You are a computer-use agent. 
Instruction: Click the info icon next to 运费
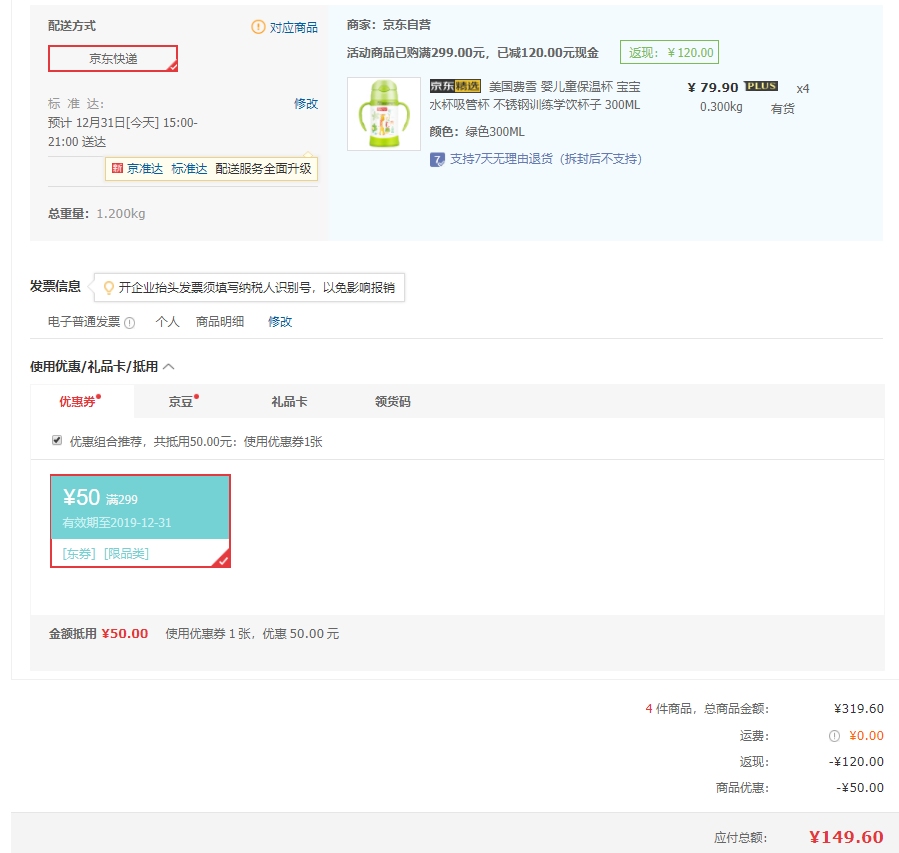[x=834, y=736]
